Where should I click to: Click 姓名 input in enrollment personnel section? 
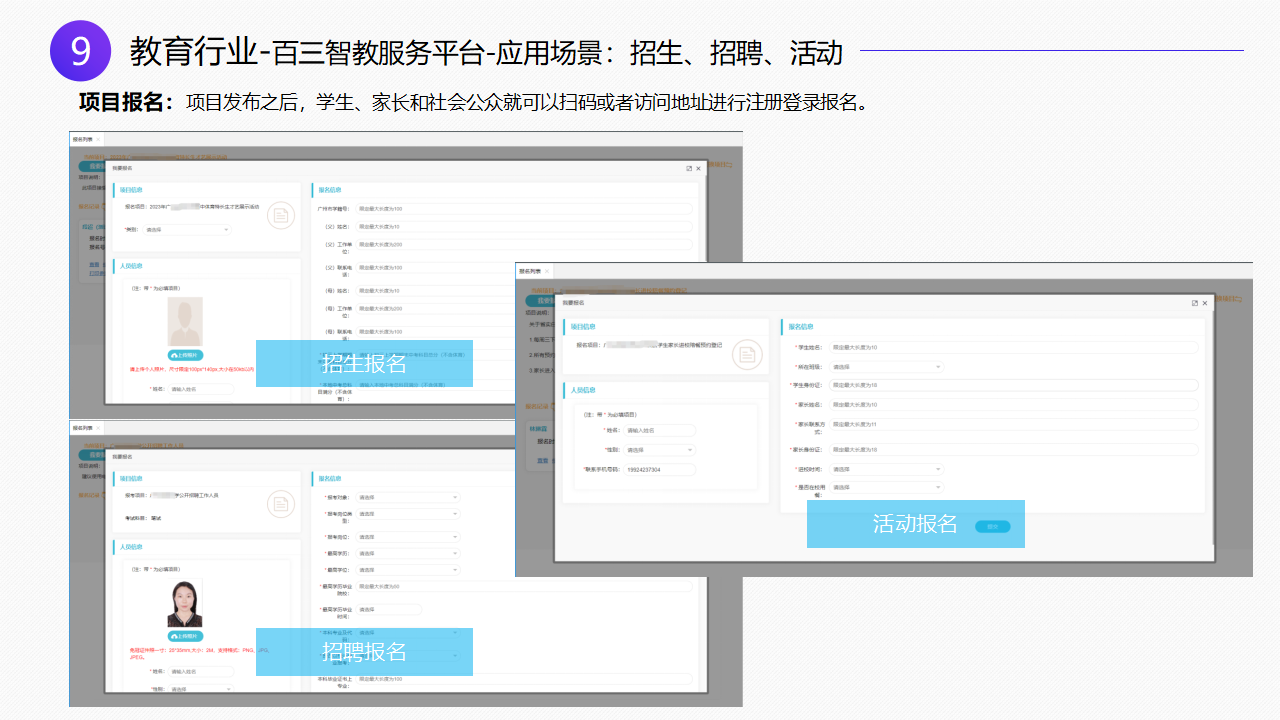[201, 389]
